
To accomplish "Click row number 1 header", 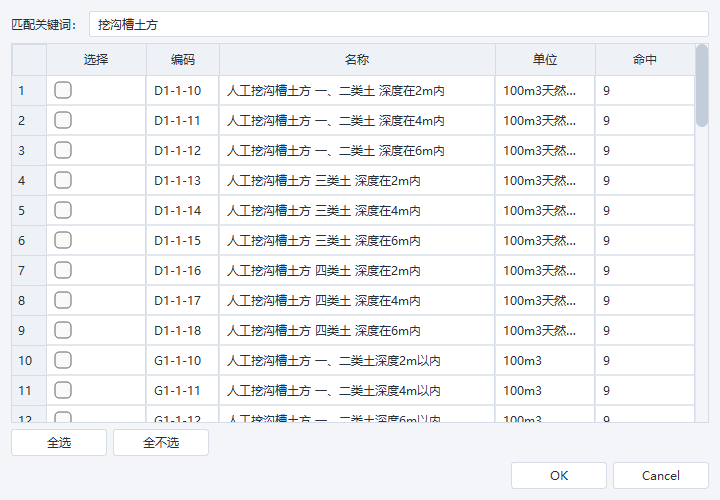I will 29,90.
